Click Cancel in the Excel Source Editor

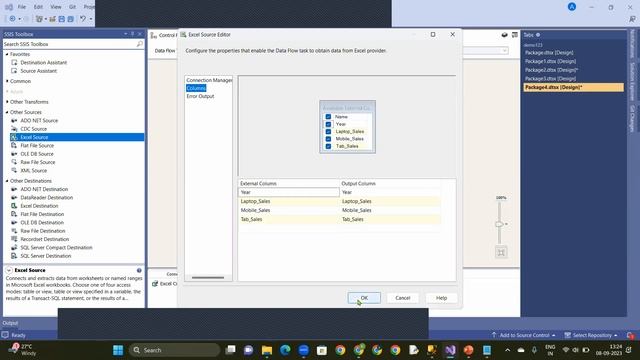click(402, 298)
